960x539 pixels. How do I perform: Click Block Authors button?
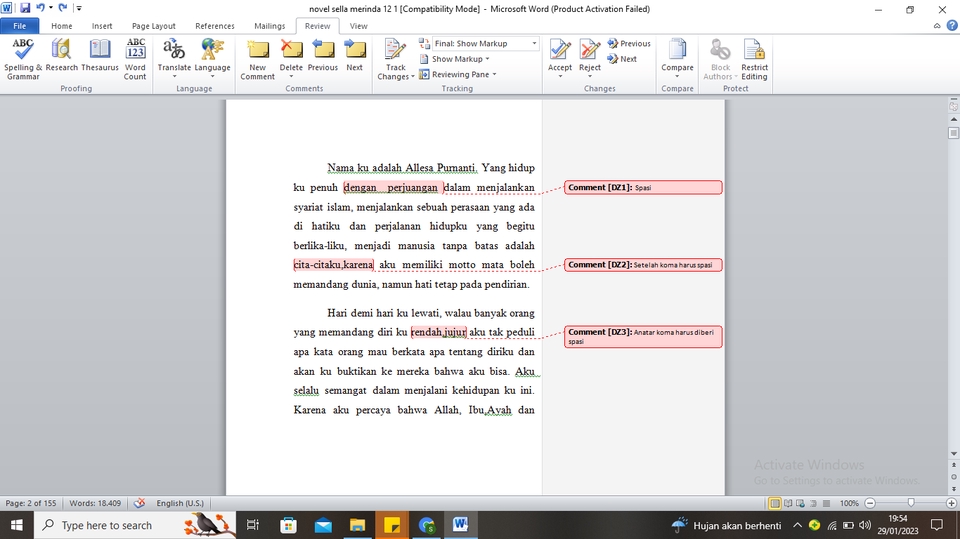(x=720, y=59)
